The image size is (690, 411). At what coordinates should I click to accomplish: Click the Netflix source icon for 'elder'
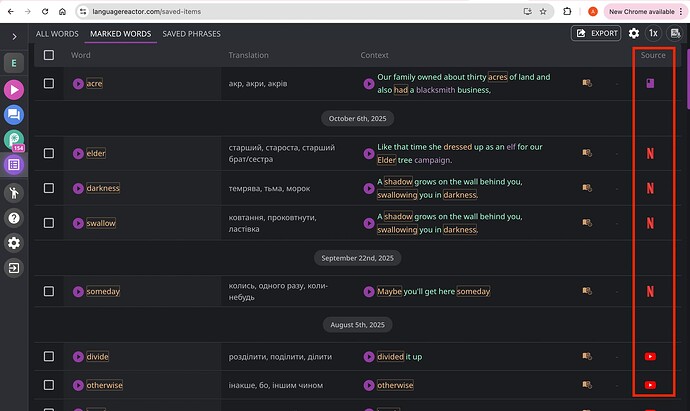[x=650, y=153]
